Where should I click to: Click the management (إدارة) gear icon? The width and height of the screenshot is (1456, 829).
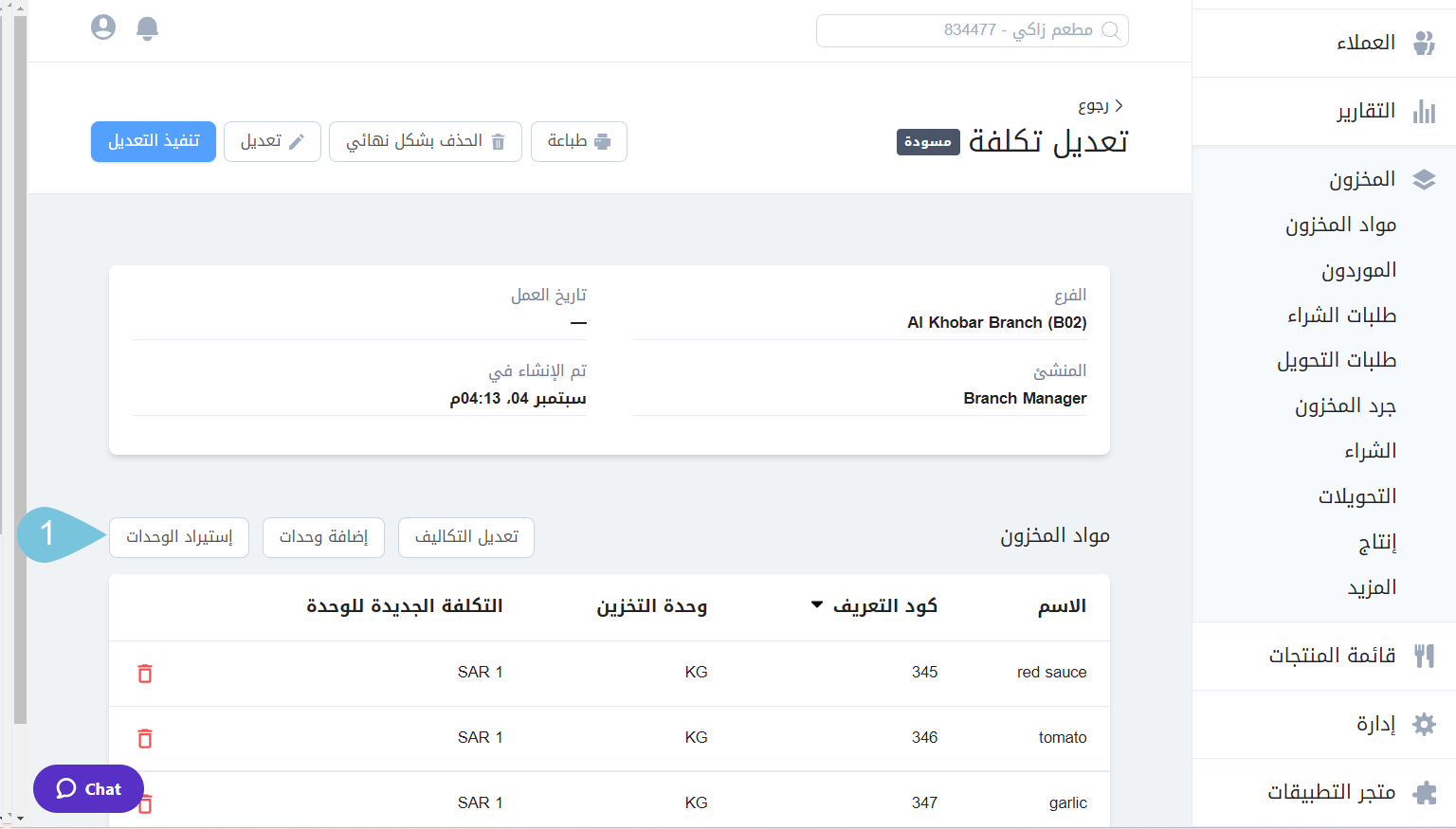pos(1424,724)
